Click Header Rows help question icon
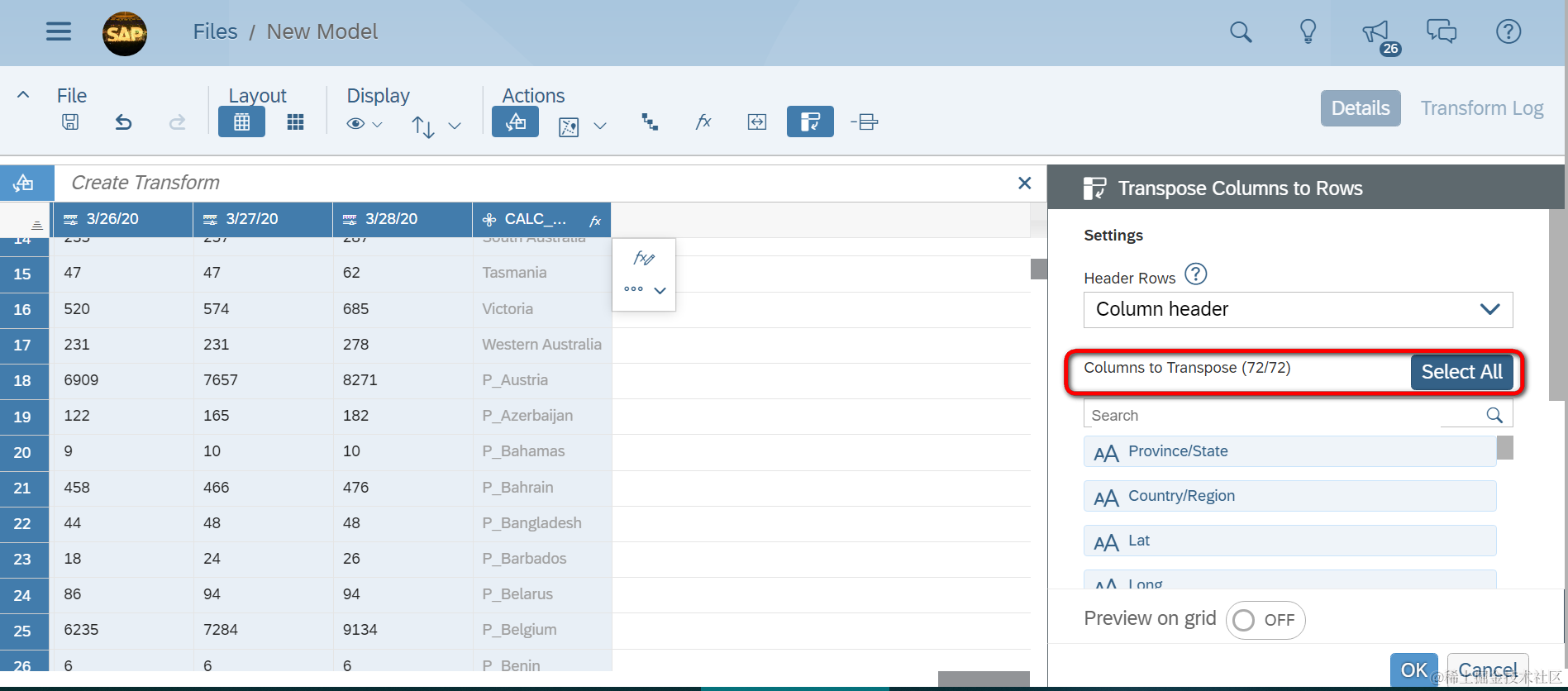 pos(1196,274)
